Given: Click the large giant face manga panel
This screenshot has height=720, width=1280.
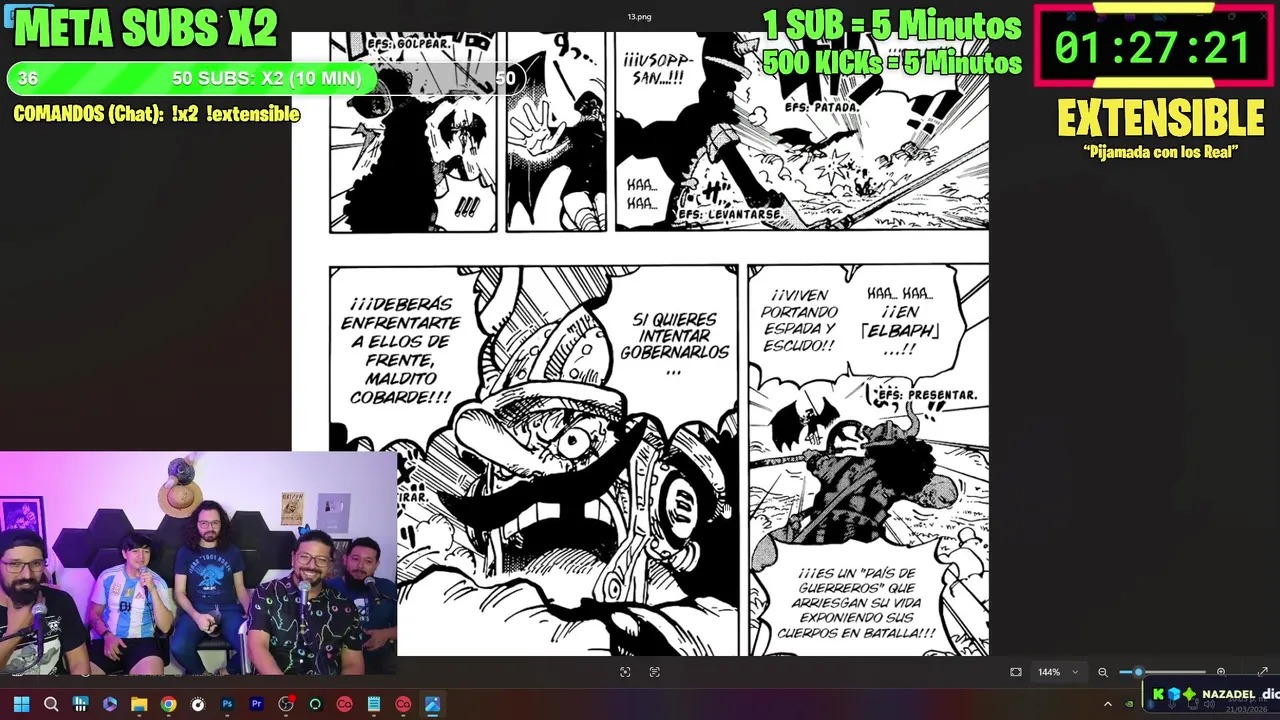Looking at the screenshot, I should (x=534, y=460).
